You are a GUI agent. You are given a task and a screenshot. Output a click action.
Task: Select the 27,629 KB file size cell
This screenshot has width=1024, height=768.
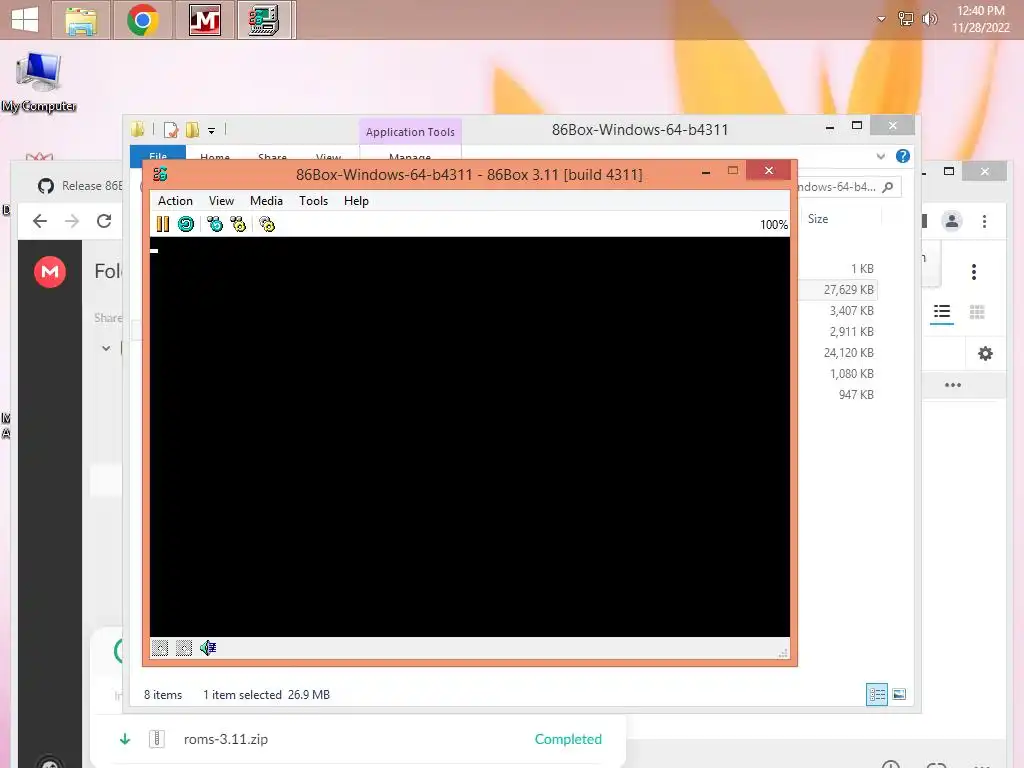click(x=848, y=290)
